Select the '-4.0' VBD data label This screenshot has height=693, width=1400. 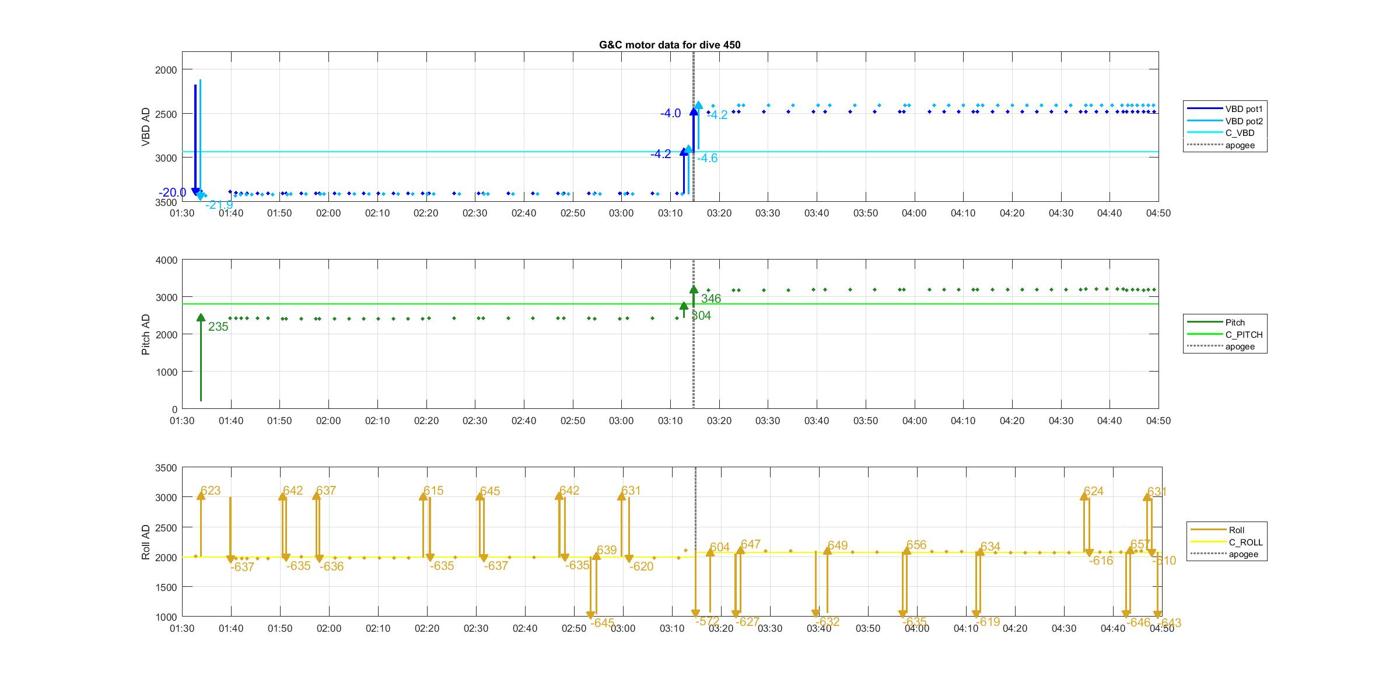(670, 114)
